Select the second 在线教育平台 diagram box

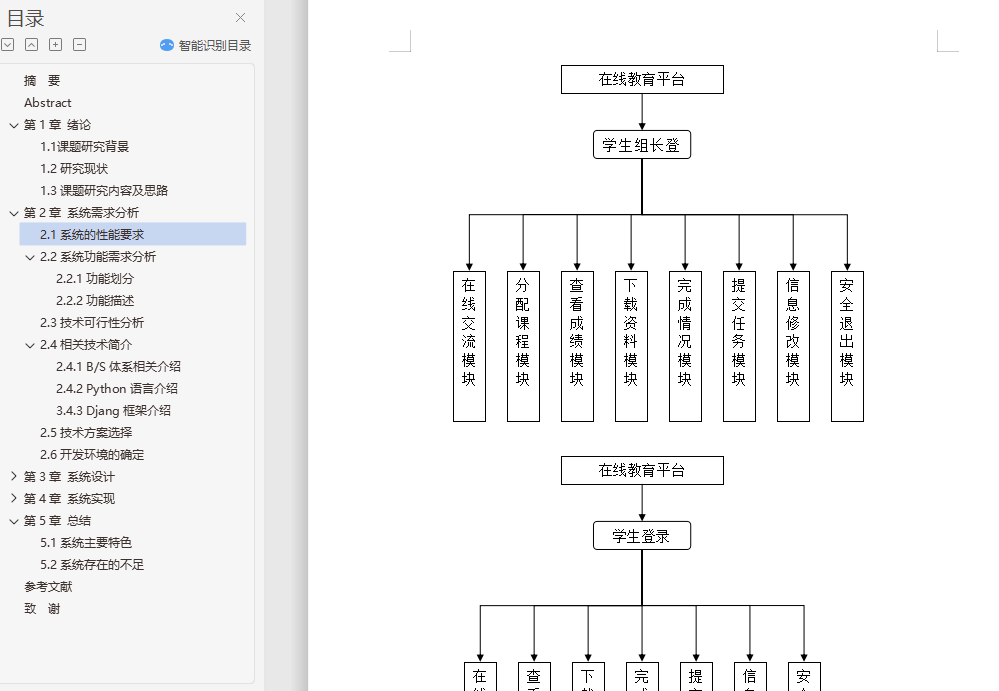642,471
